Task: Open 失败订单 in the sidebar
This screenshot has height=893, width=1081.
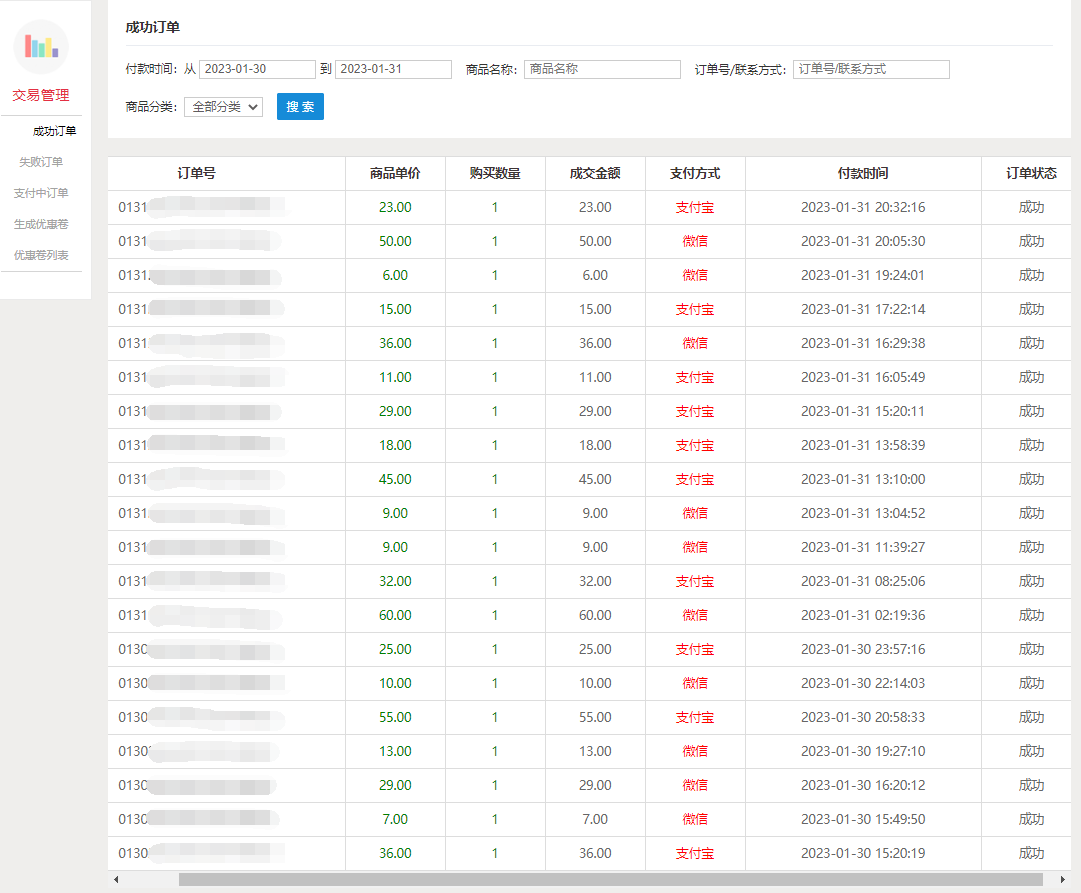Action: pos(41,162)
